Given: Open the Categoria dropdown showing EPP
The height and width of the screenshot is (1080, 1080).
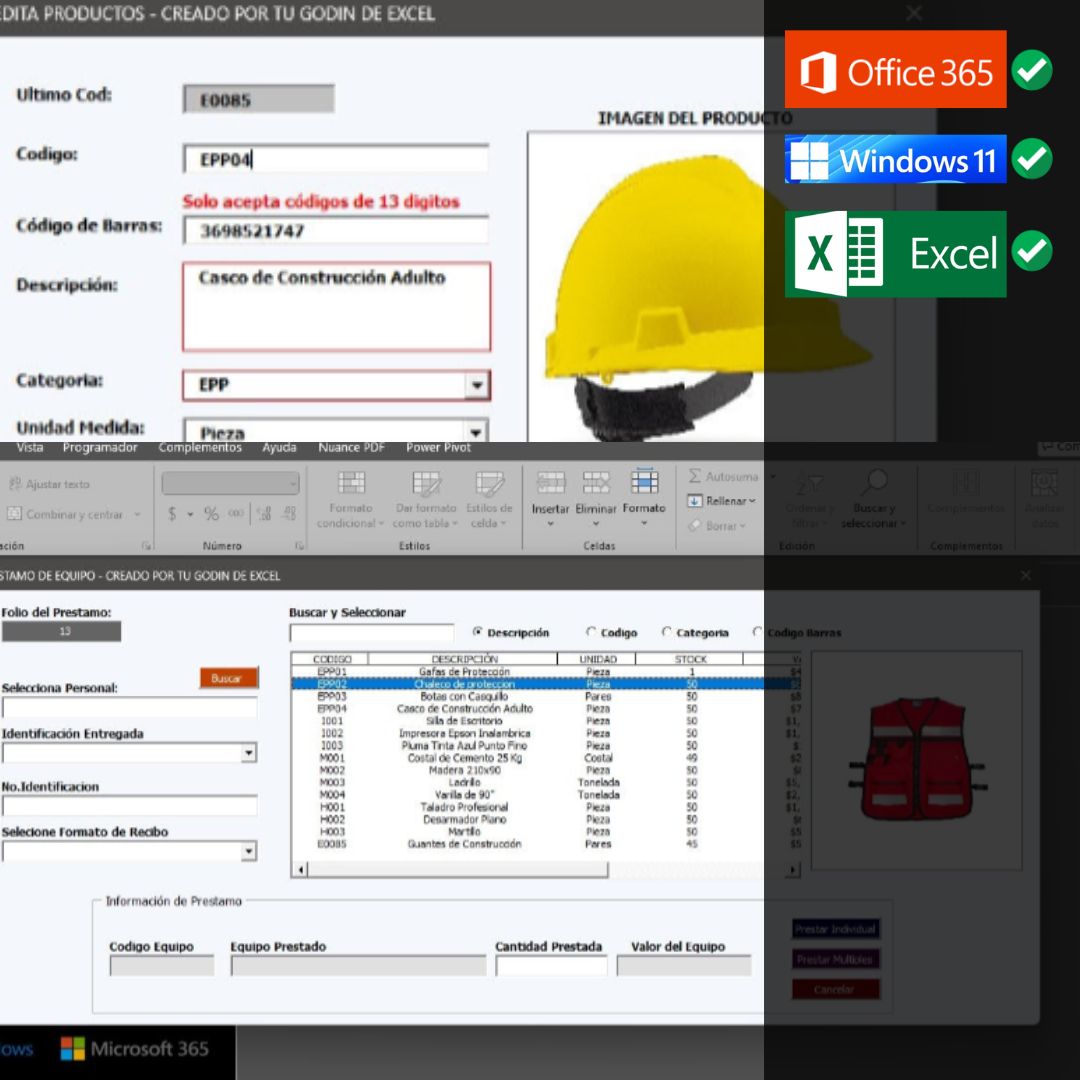Looking at the screenshot, I should [477, 385].
